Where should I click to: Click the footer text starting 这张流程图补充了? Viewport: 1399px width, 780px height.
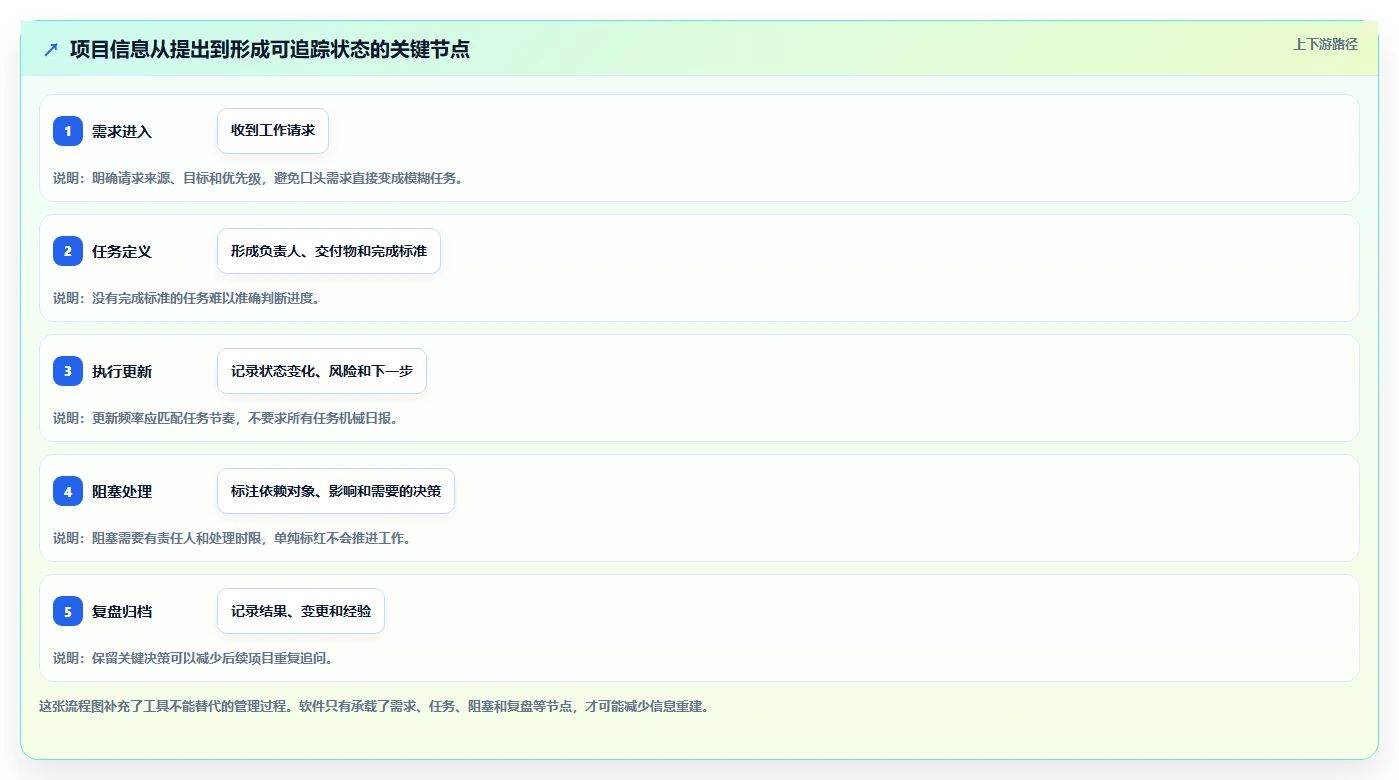pyautogui.click(x=374, y=706)
